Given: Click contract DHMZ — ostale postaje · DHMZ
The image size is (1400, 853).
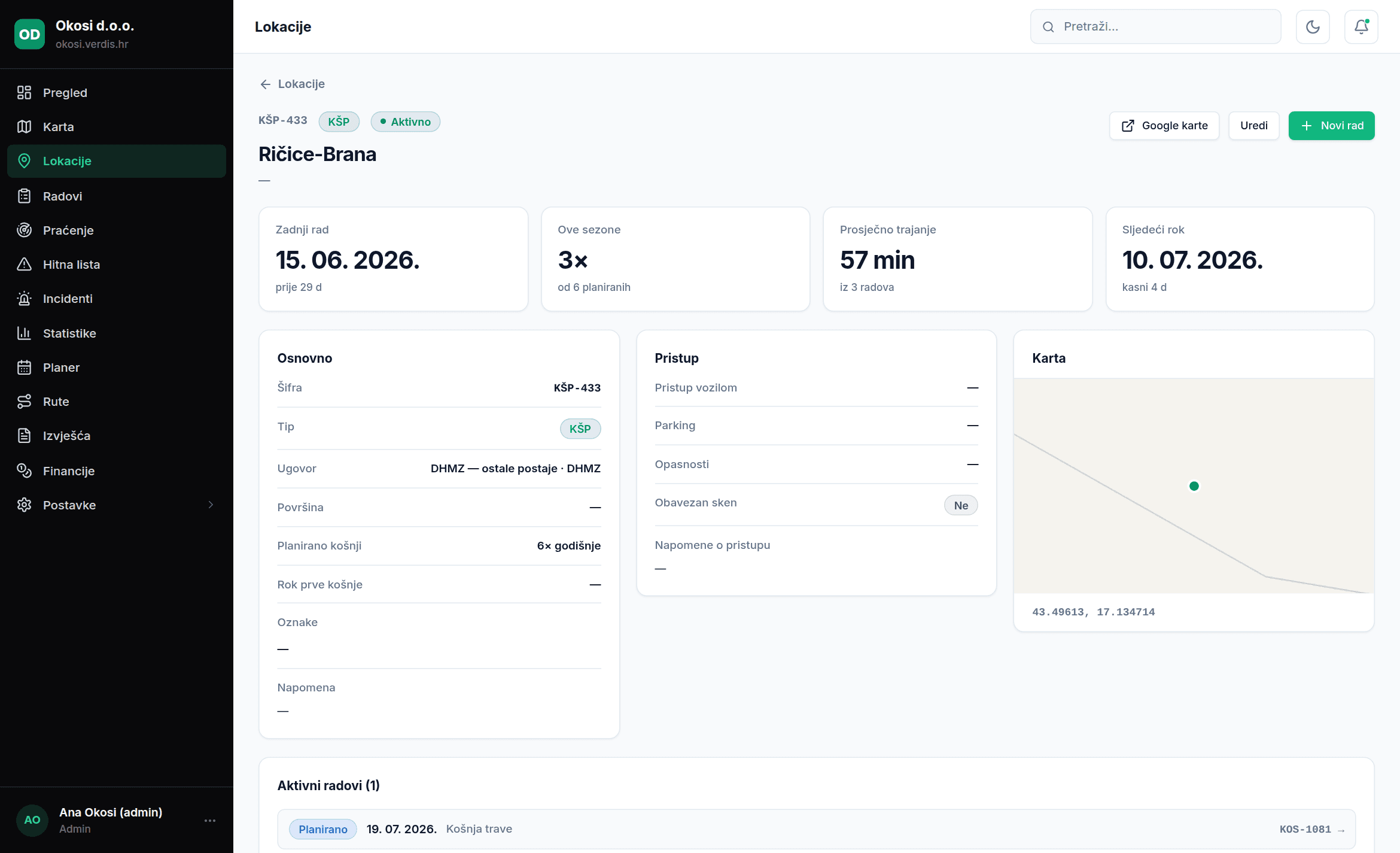Looking at the screenshot, I should pos(516,469).
